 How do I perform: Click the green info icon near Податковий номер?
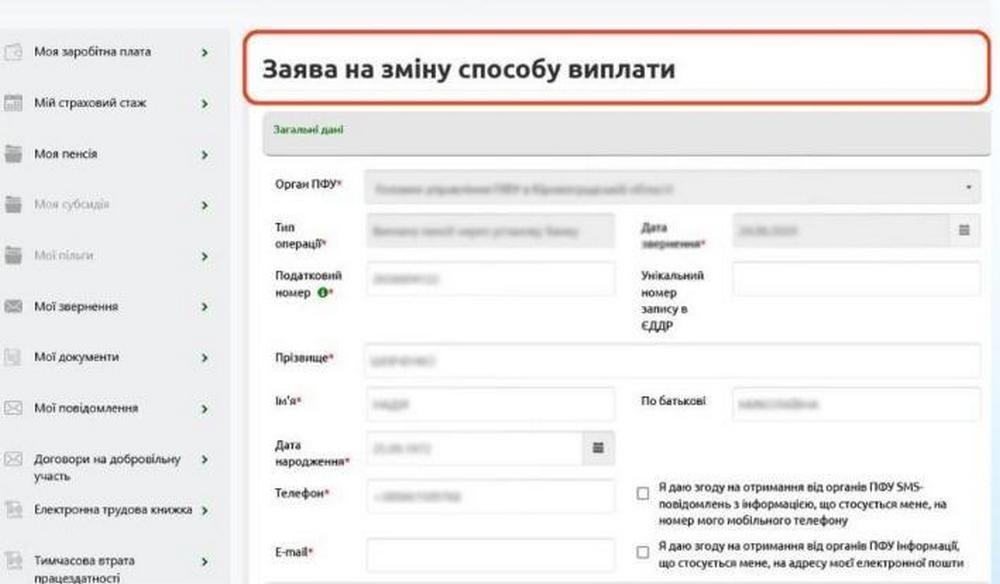(x=322, y=293)
